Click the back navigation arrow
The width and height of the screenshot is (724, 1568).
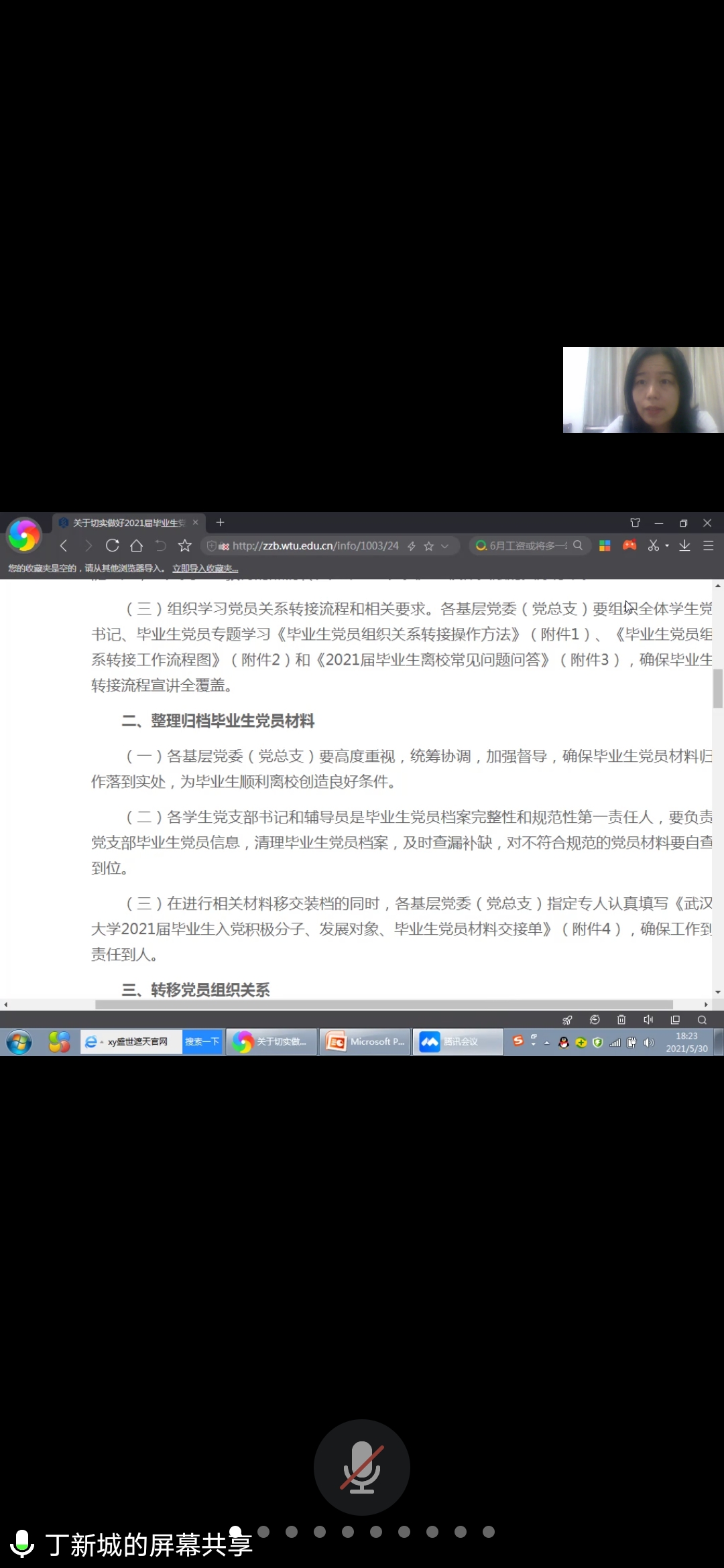click(64, 545)
